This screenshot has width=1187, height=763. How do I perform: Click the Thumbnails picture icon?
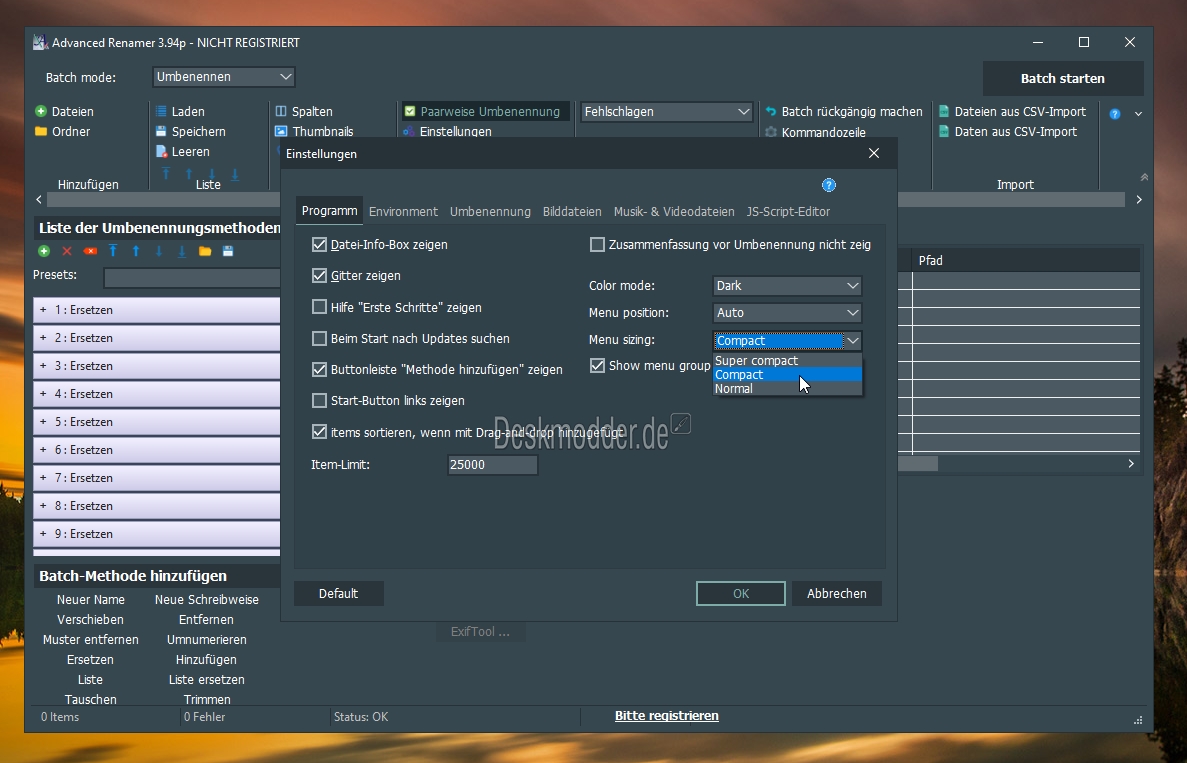coord(281,131)
